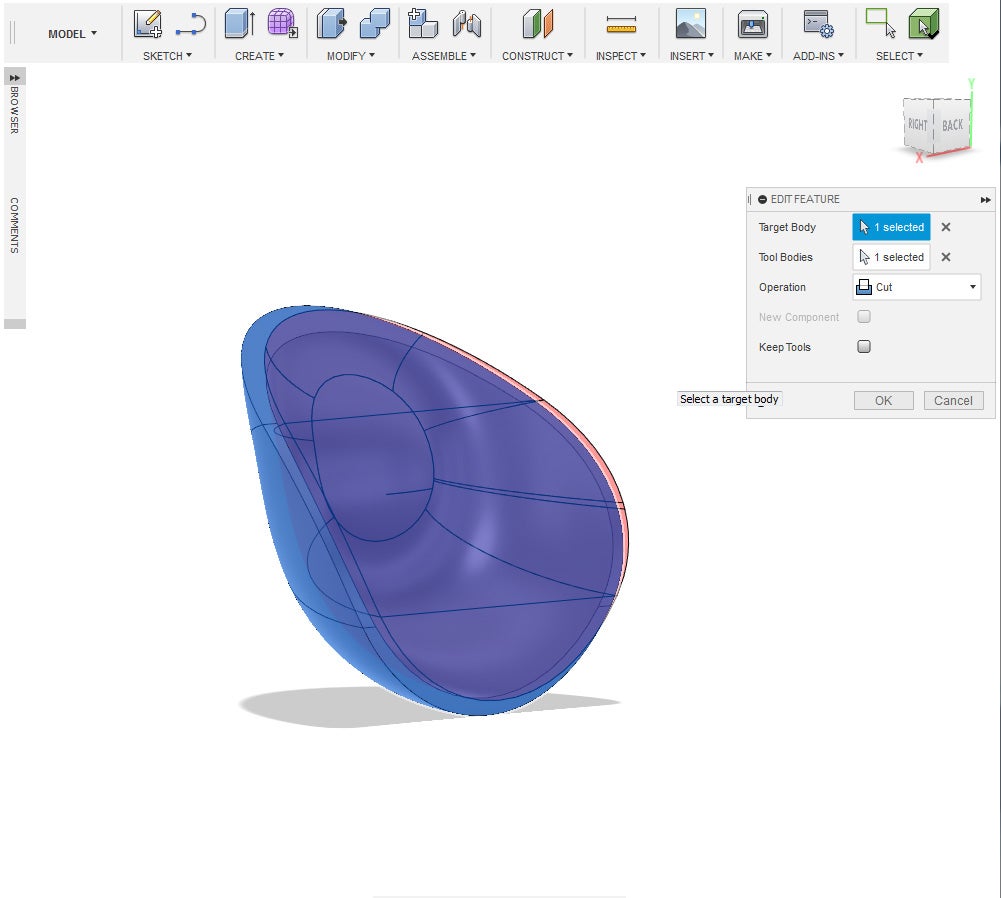Clear the Tool Bodies selection
1001x898 pixels.
946,257
